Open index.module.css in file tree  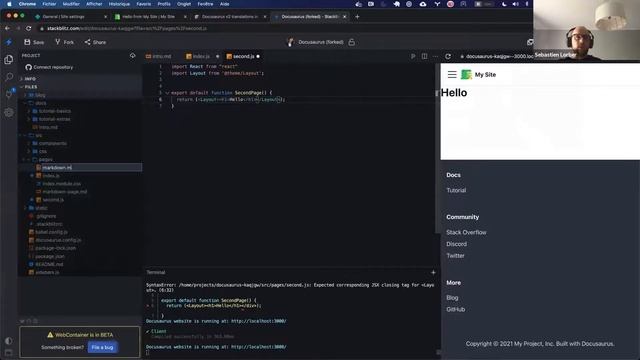point(61,184)
